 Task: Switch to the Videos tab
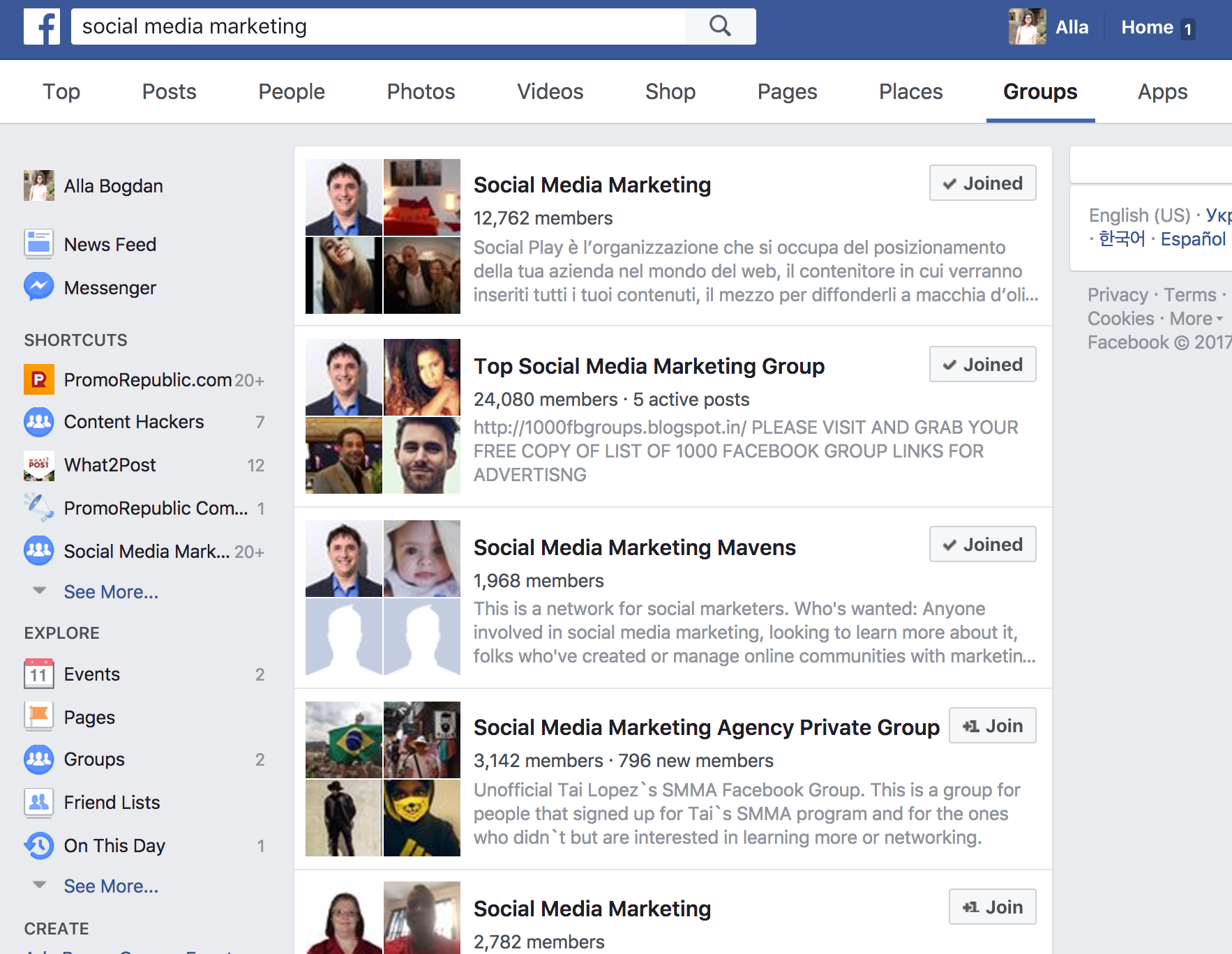(550, 91)
